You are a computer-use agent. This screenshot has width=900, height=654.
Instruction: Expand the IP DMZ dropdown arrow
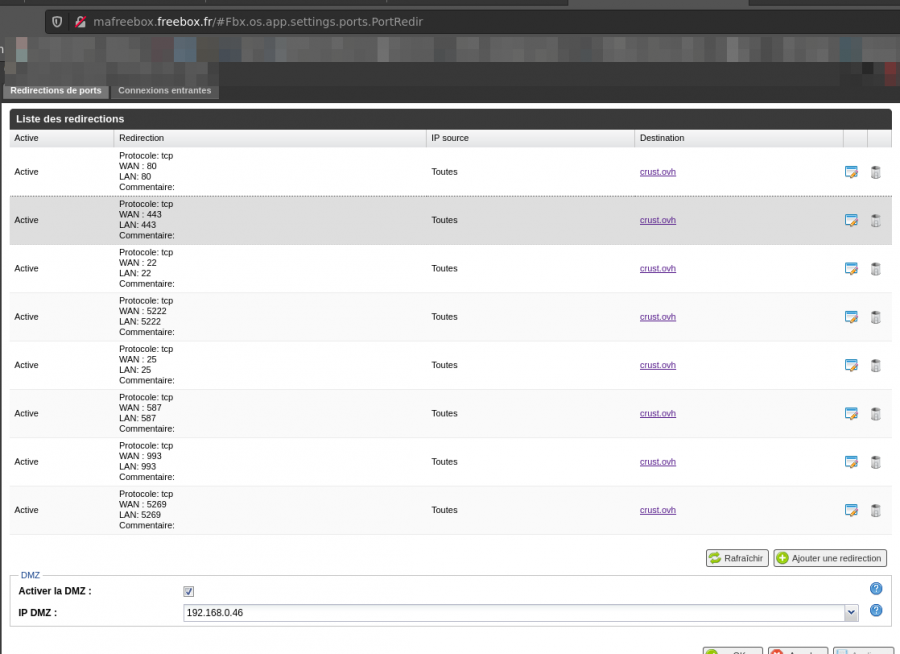(851, 612)
